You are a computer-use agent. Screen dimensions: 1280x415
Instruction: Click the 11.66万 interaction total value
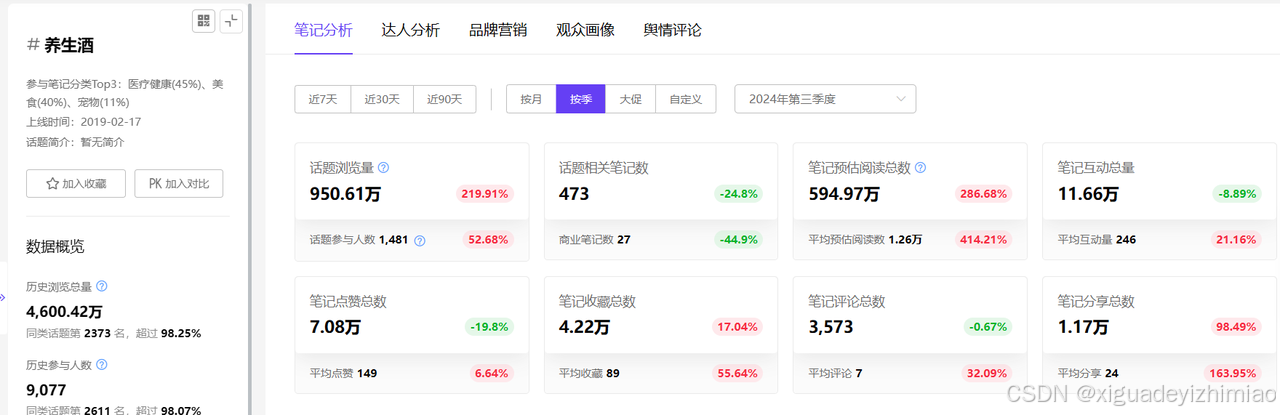(x=1087, y=194)
